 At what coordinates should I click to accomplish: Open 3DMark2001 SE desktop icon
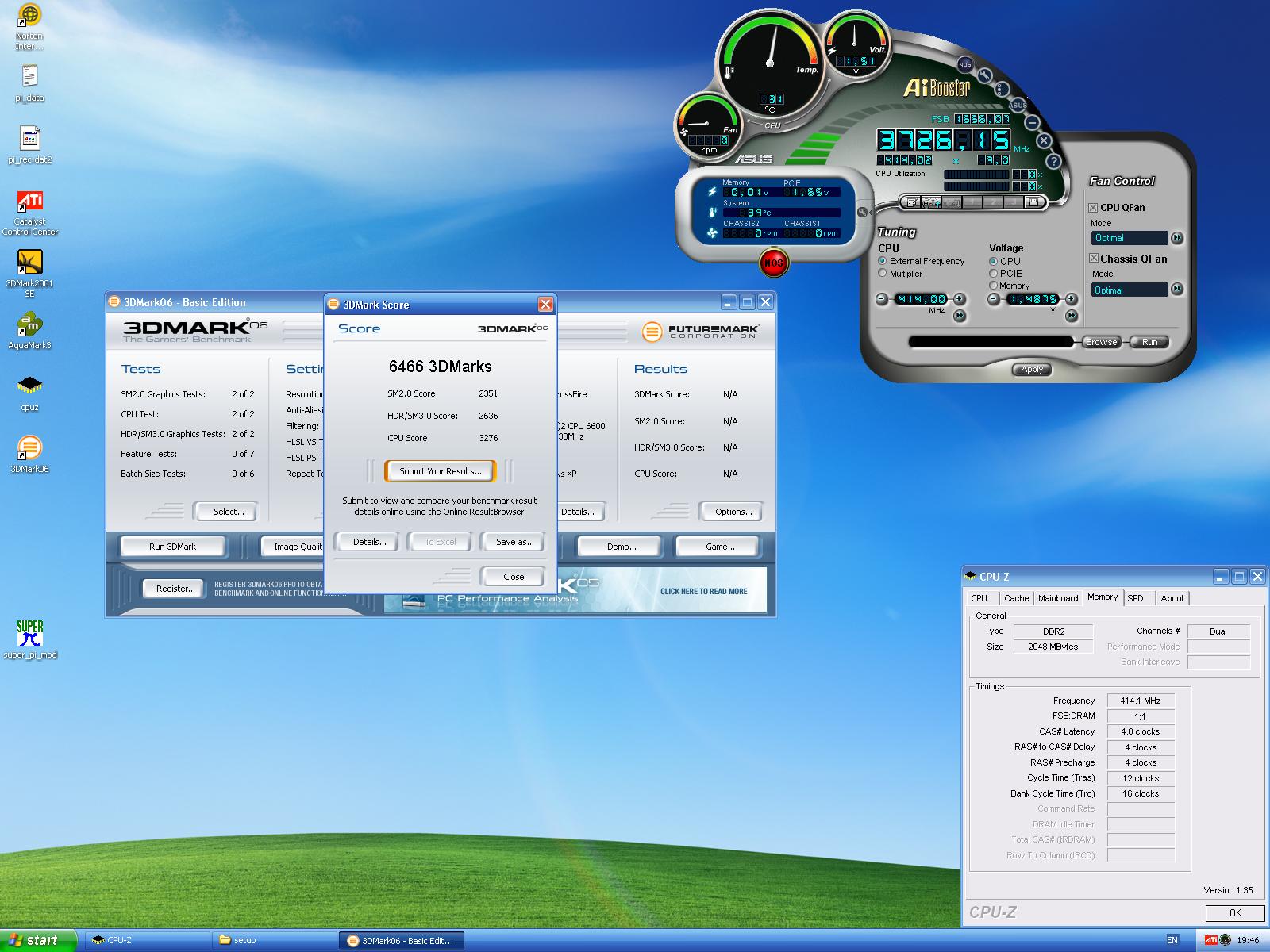(29, 274)
